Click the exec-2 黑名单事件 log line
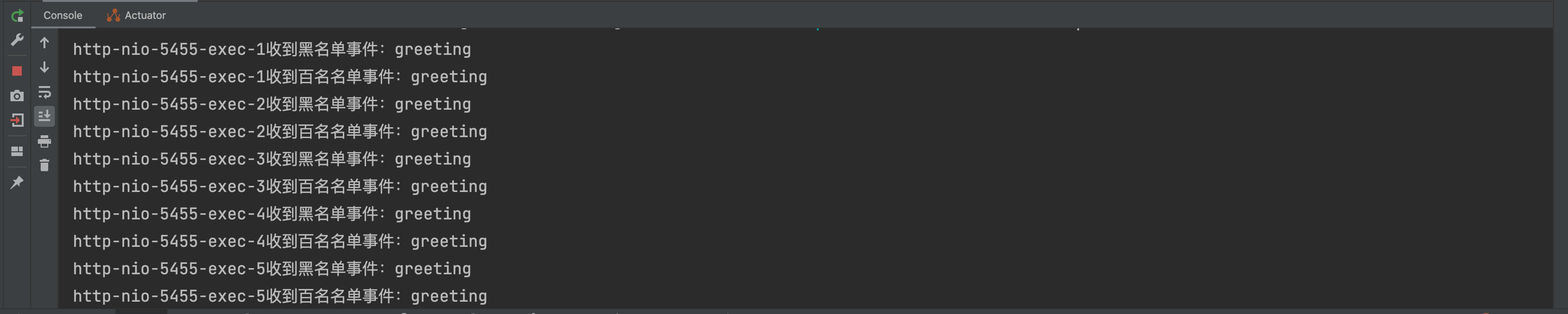The image size is (1568, 314). coord(272,104)
